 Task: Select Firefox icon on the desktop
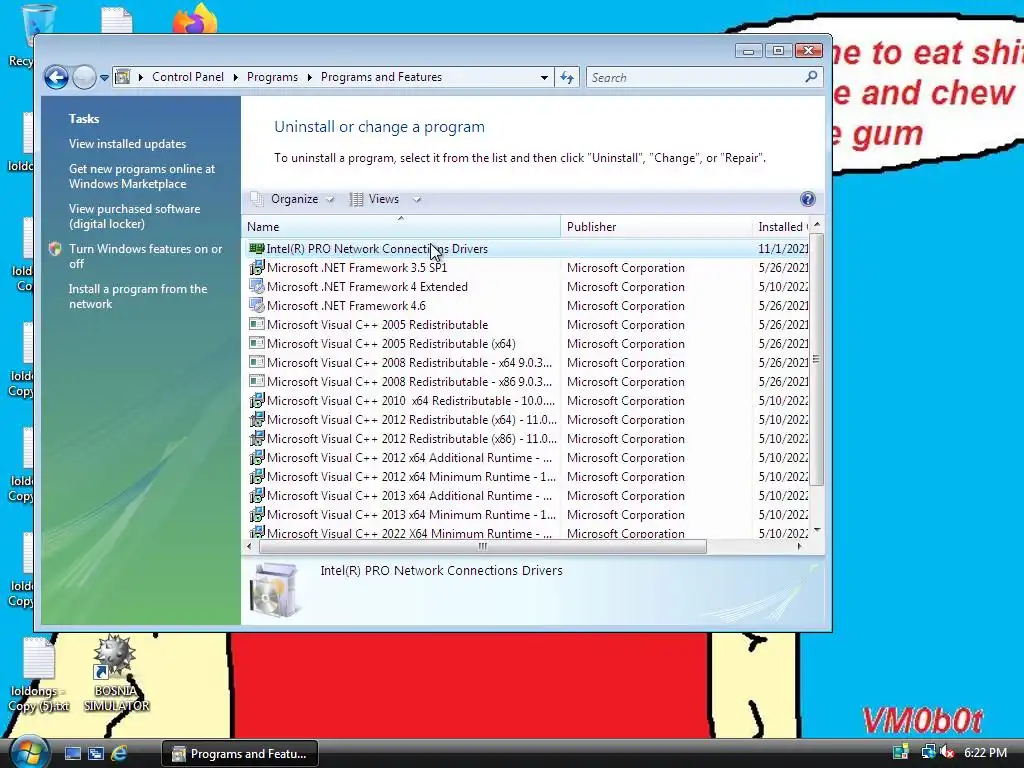point(195,18)
